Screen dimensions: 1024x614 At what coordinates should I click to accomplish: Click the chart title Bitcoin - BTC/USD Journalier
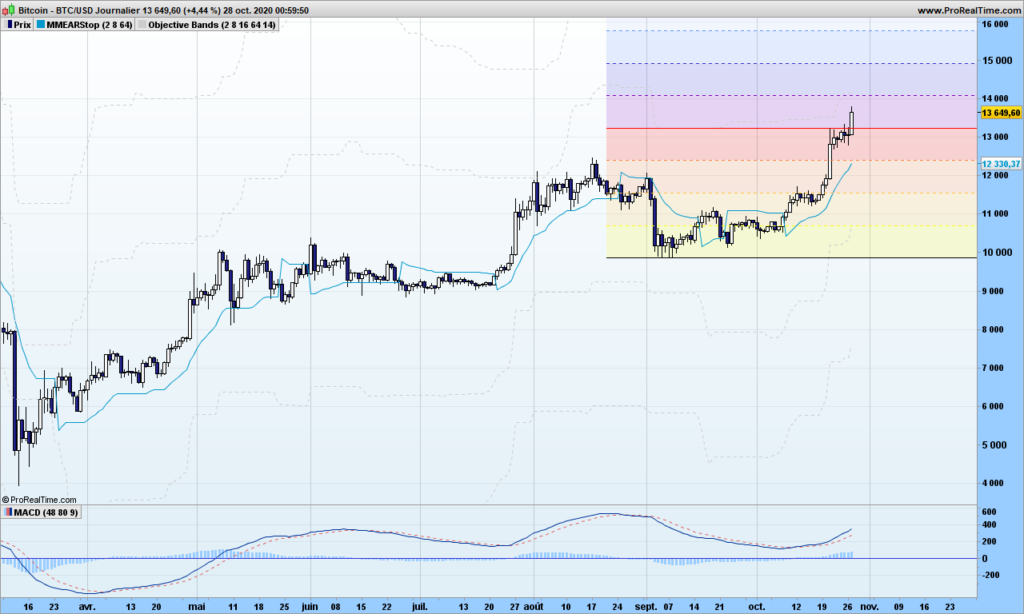(78, 10)
